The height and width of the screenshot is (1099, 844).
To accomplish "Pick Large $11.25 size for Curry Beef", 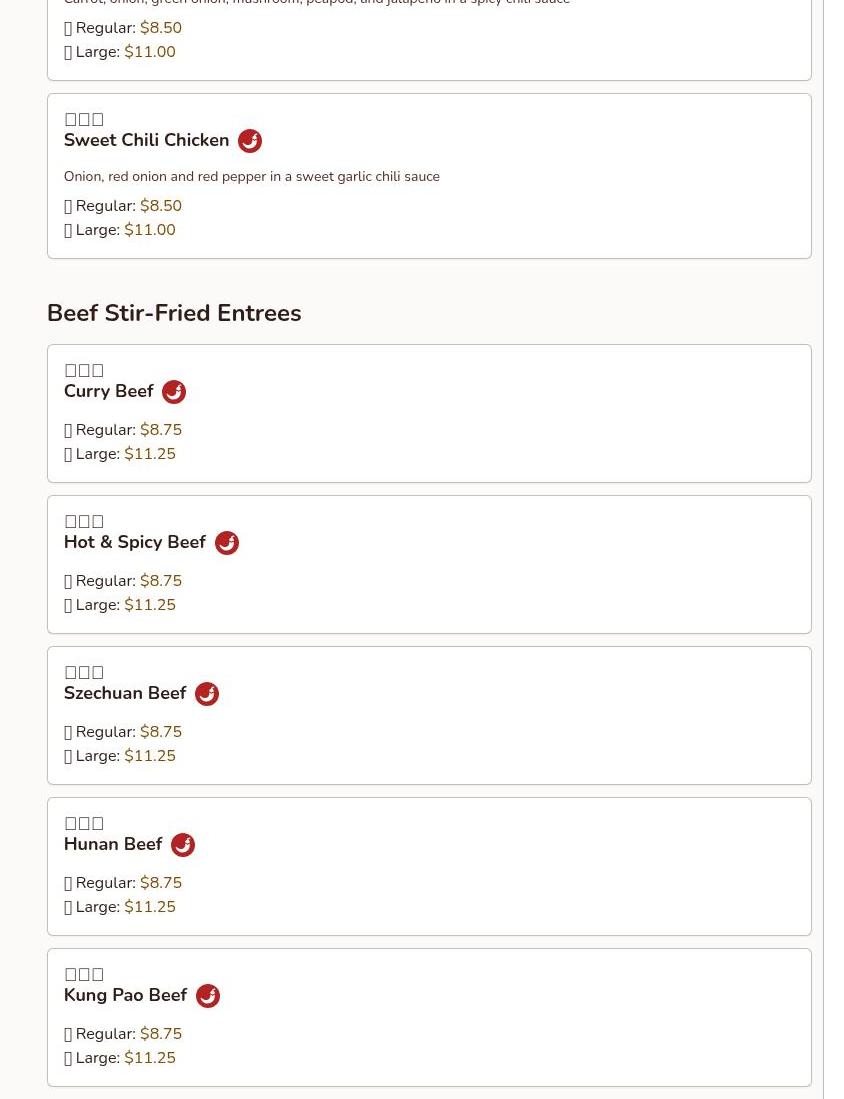I will pos(120,453).
